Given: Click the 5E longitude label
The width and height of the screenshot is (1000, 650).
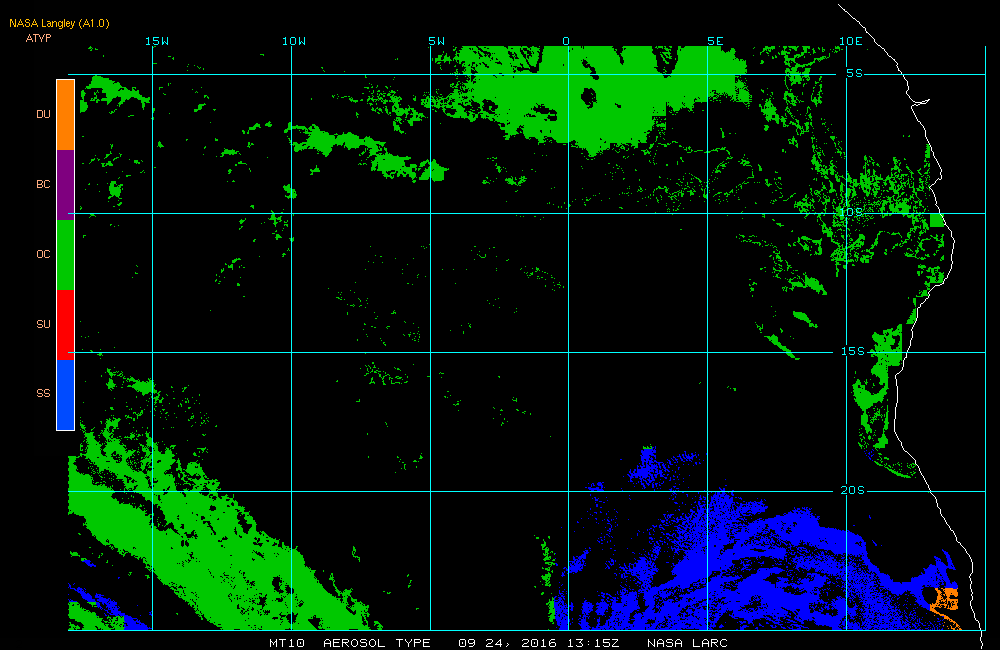Looking at the screenshot, I should coord(716,41).
